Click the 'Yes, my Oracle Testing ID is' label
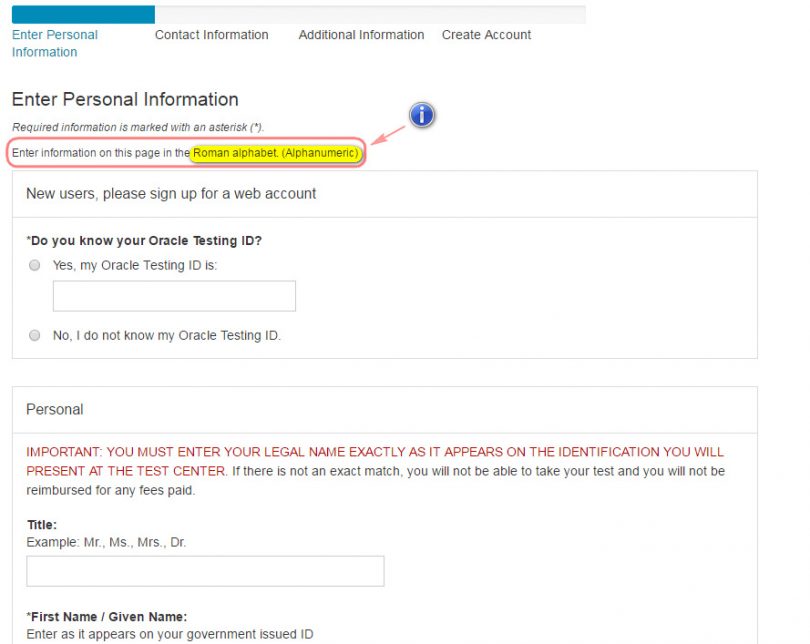 pos(135,266)
